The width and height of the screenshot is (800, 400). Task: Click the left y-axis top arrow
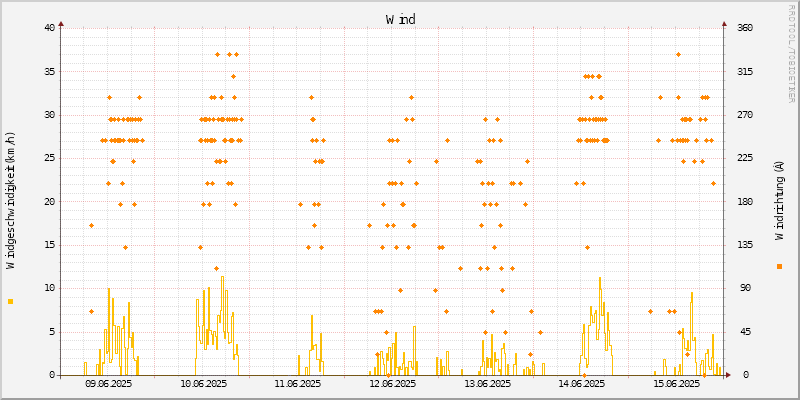coord(61,23)
